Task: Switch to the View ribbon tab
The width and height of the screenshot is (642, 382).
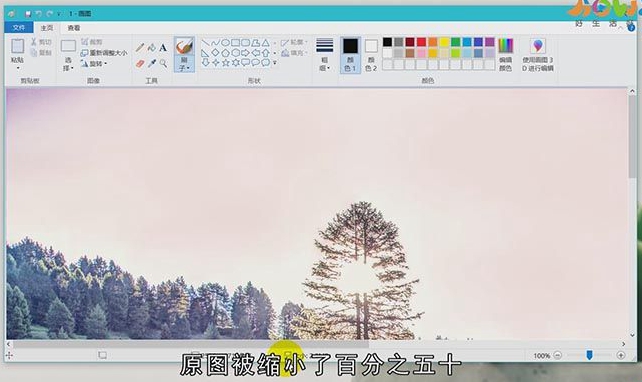Action: [74, 28]
